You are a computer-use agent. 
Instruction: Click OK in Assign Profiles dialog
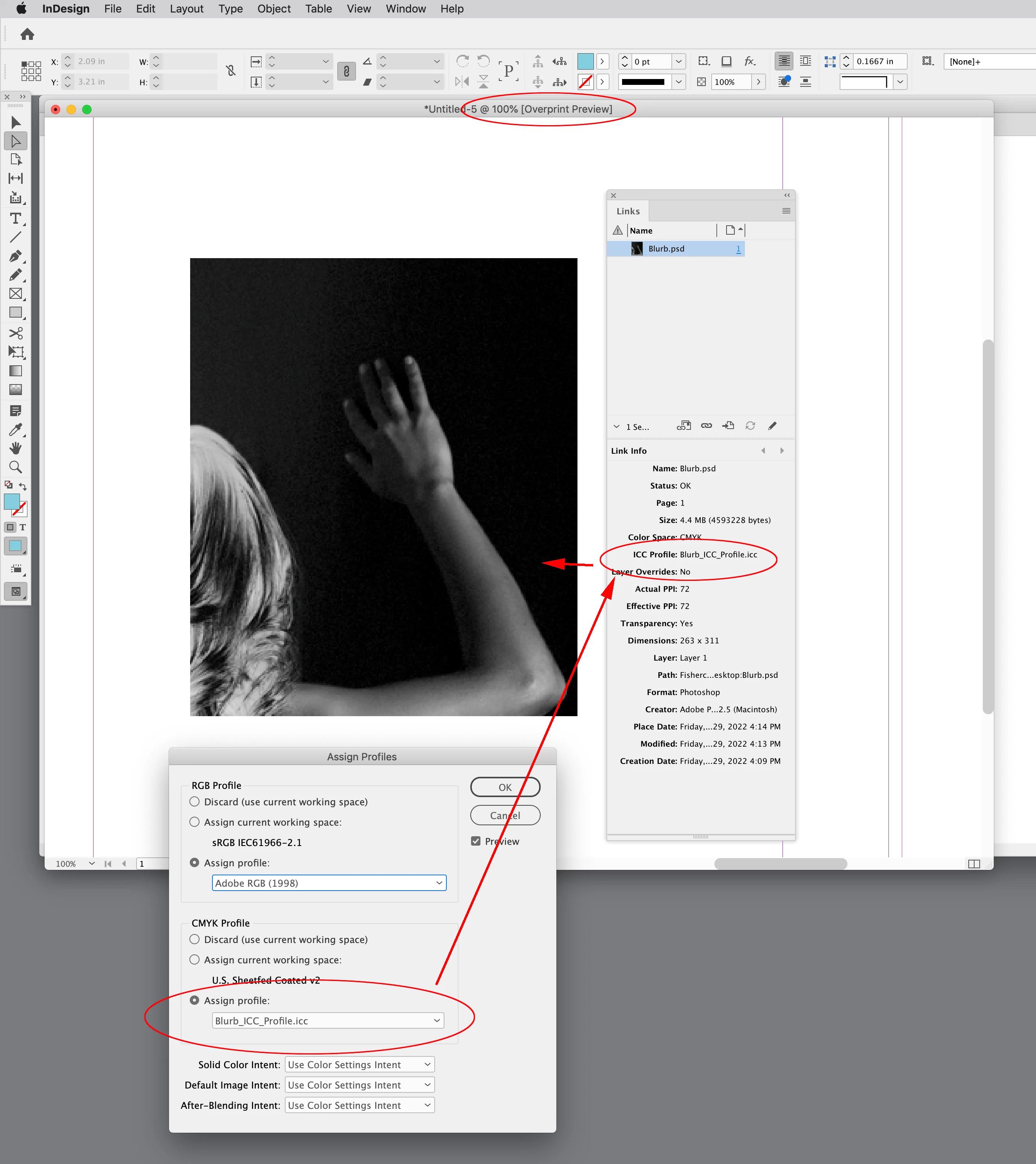505,787
